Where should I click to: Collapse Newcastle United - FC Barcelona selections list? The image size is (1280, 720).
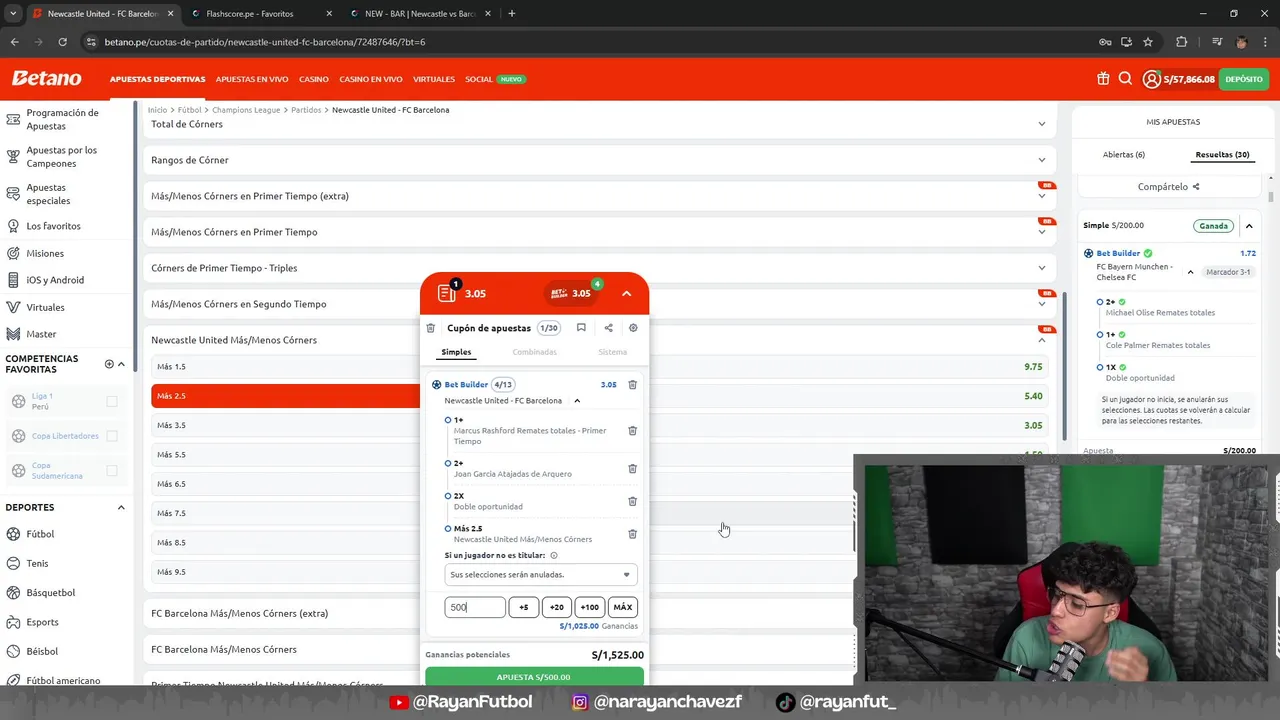577,401
